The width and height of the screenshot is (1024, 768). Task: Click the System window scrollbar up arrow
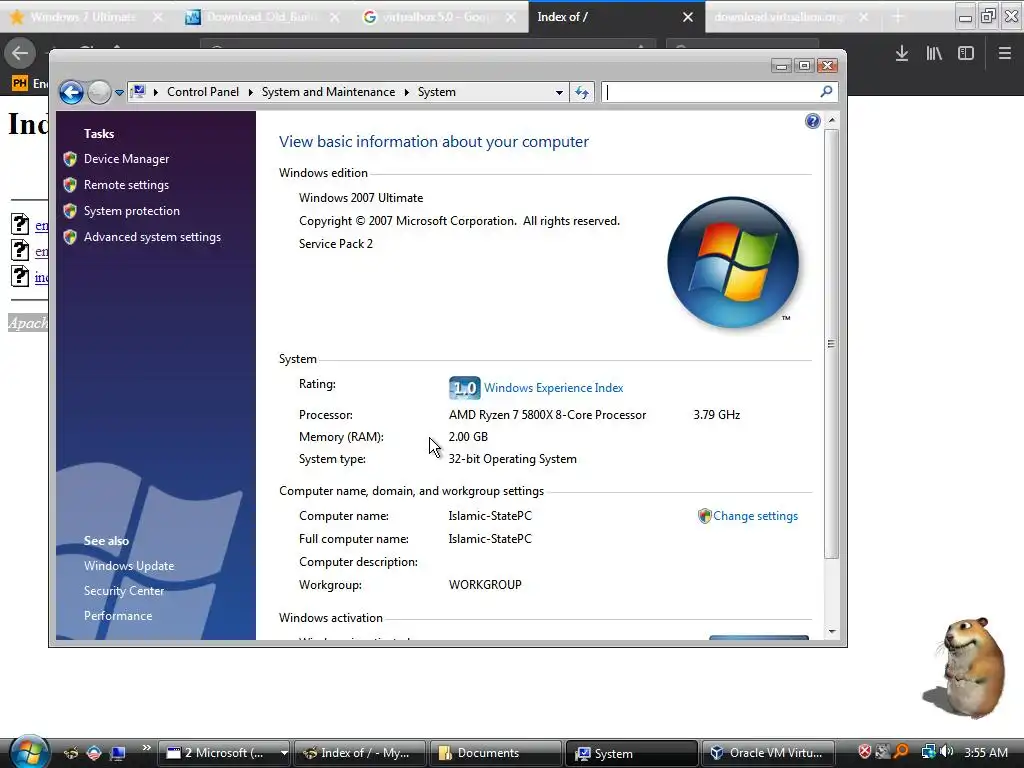pos(831,120)
